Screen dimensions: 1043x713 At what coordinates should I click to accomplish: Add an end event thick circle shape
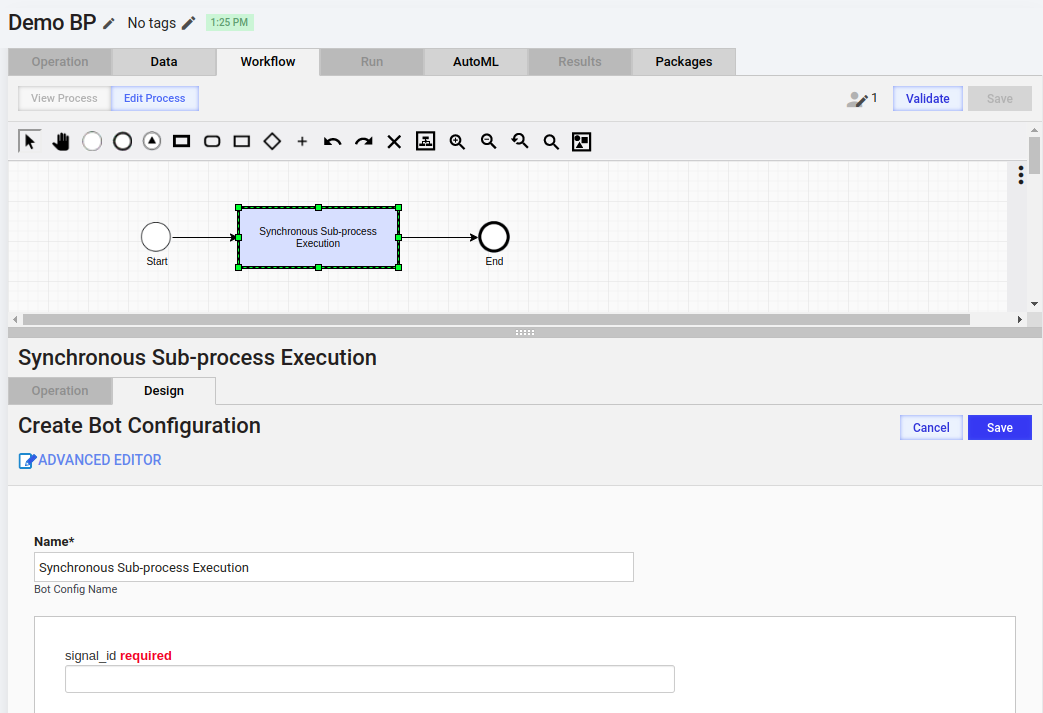[122, 141]
